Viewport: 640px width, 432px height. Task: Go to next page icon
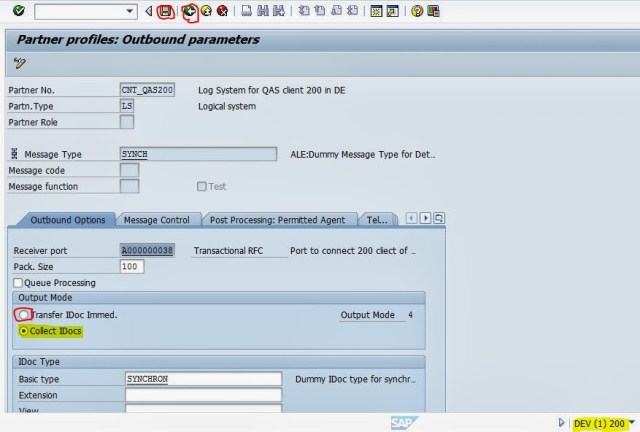click(336, 11)
